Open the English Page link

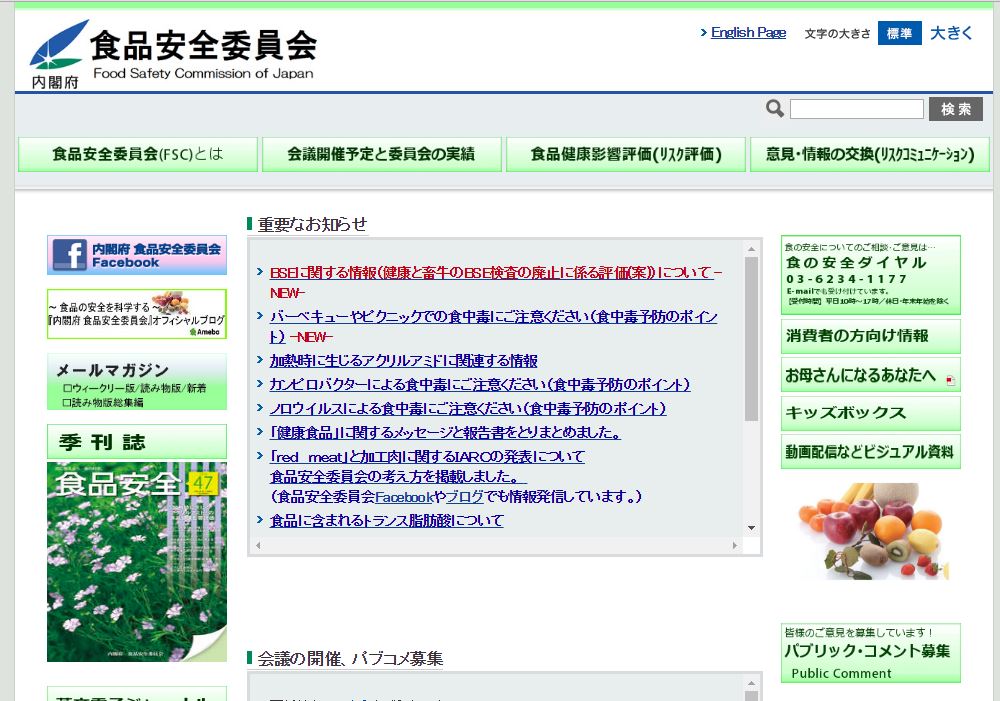point(747,33)
